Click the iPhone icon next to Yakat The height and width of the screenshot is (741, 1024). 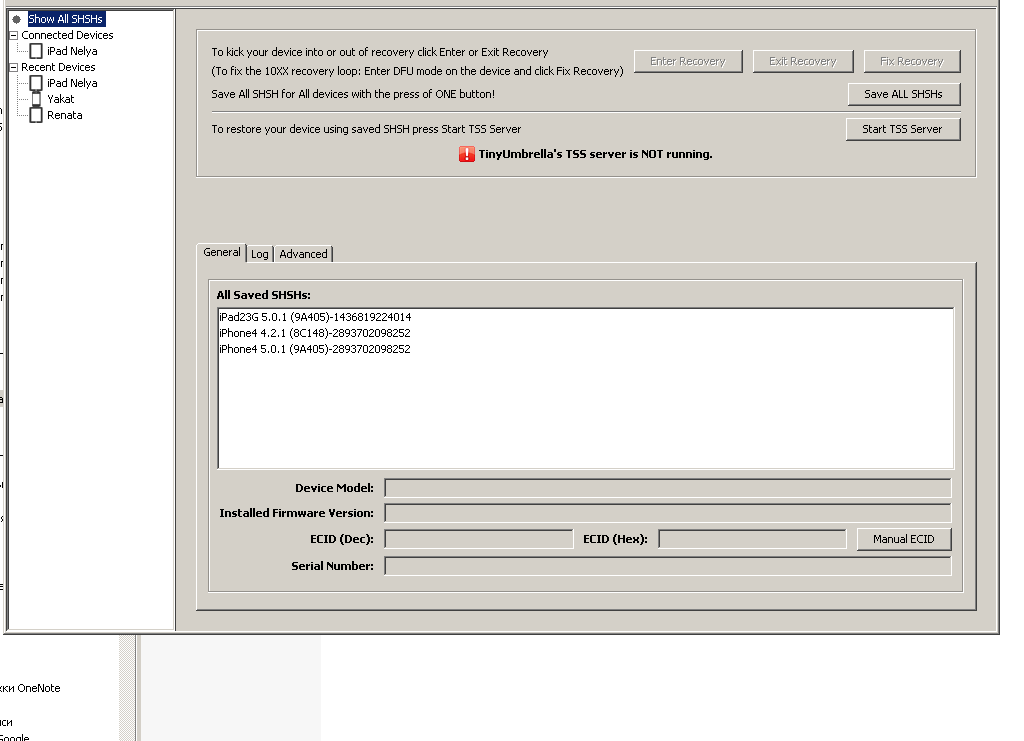(37, 99)
